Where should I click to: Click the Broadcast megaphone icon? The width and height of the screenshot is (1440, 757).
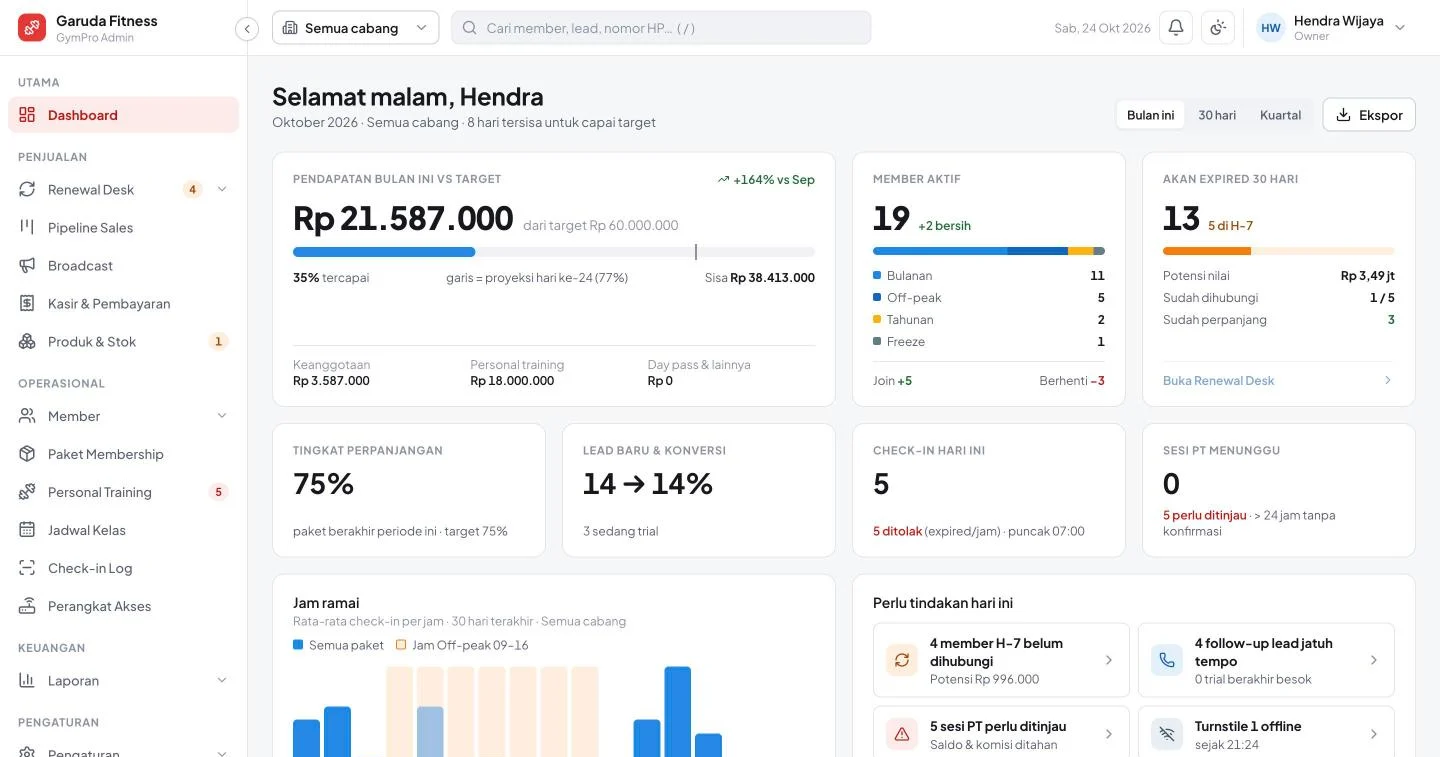(27, 266)
